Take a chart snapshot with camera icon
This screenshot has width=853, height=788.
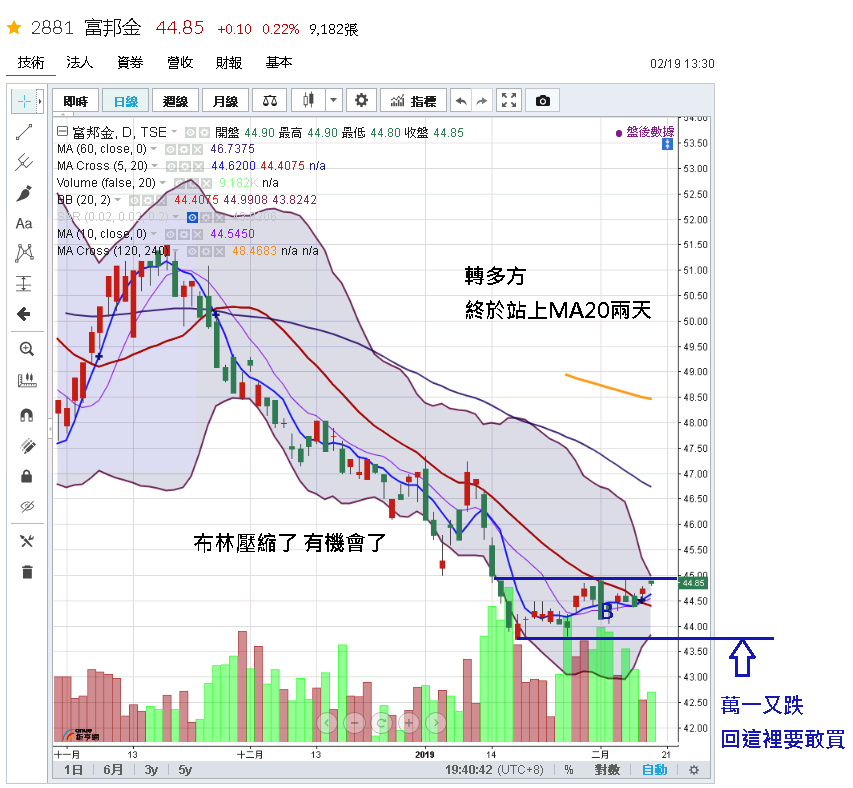click(542, 101)
